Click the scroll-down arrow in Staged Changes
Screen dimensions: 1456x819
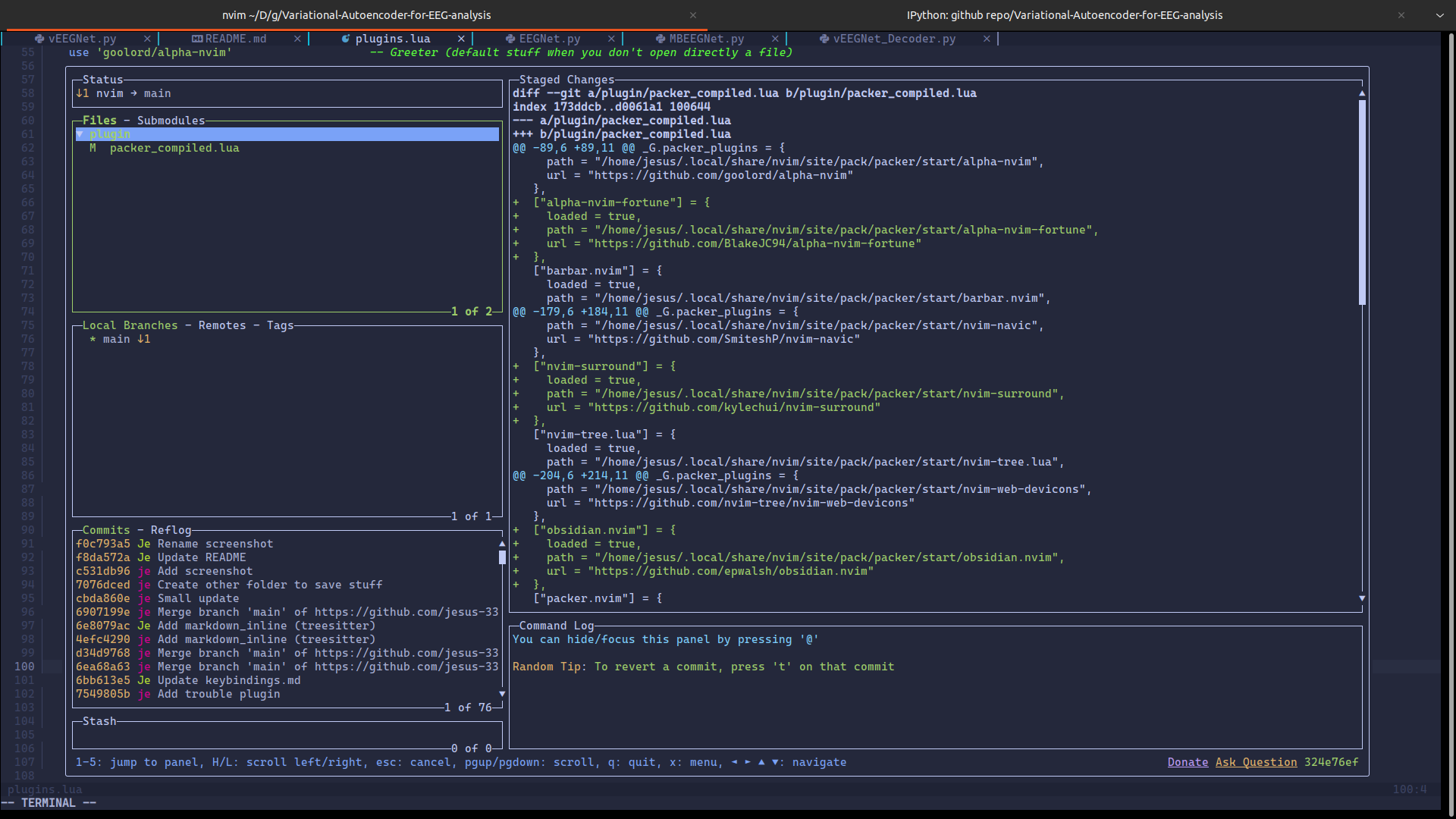pos(1362,598)
